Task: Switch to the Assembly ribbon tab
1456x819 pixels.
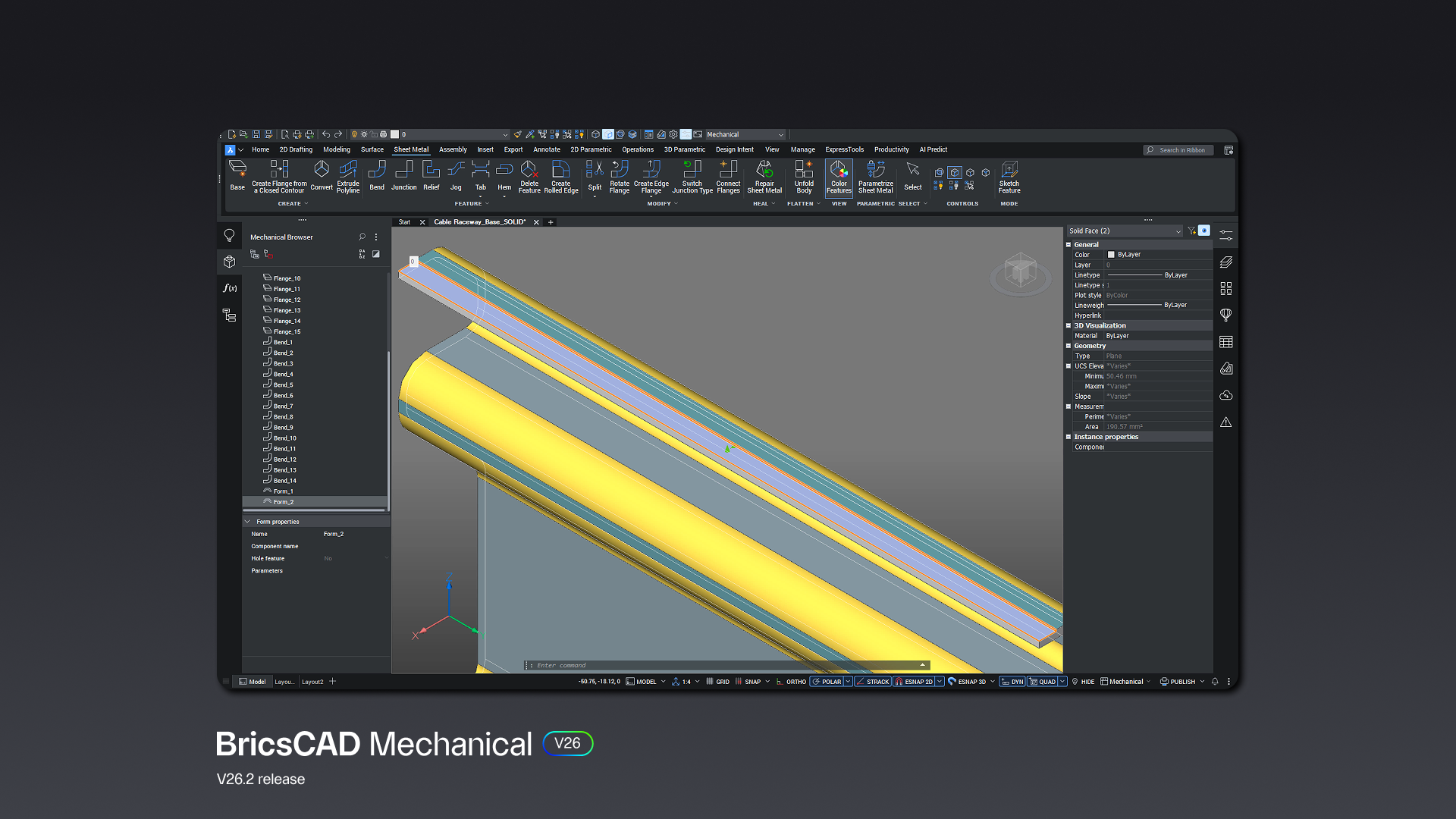Action: tap(453, 149)
